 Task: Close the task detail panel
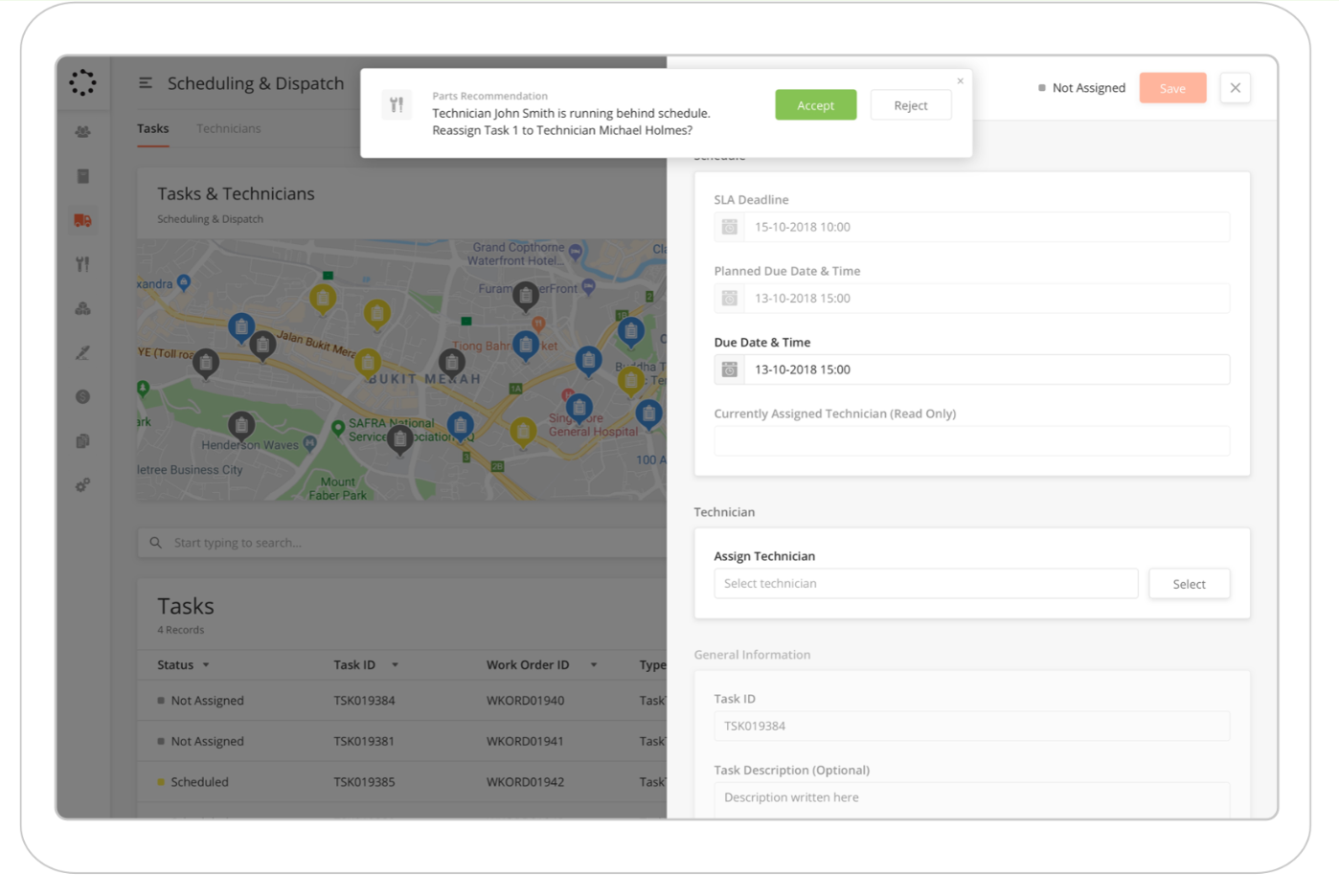pos(1236,88)
